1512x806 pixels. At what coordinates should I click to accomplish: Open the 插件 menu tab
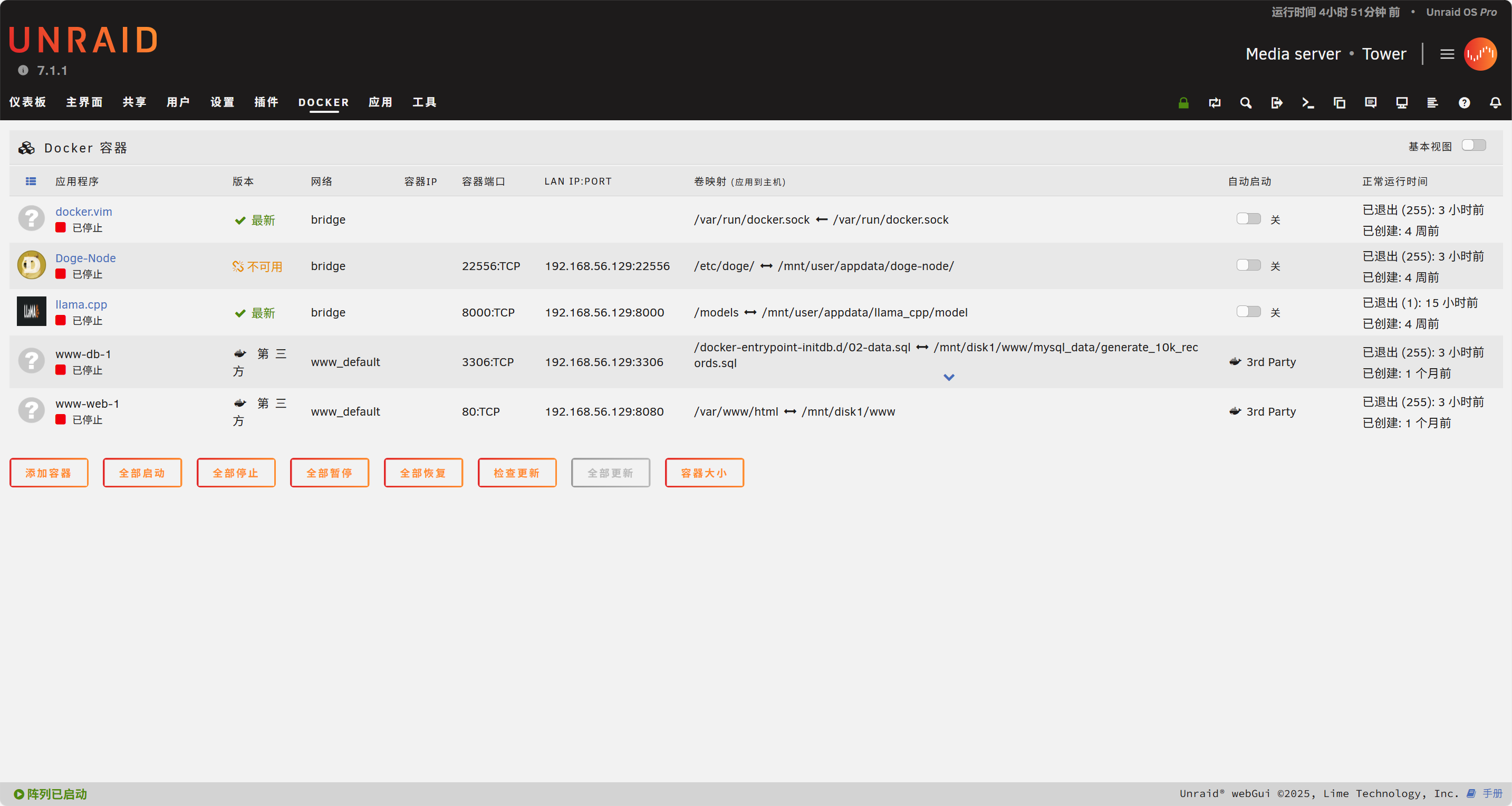266,102
